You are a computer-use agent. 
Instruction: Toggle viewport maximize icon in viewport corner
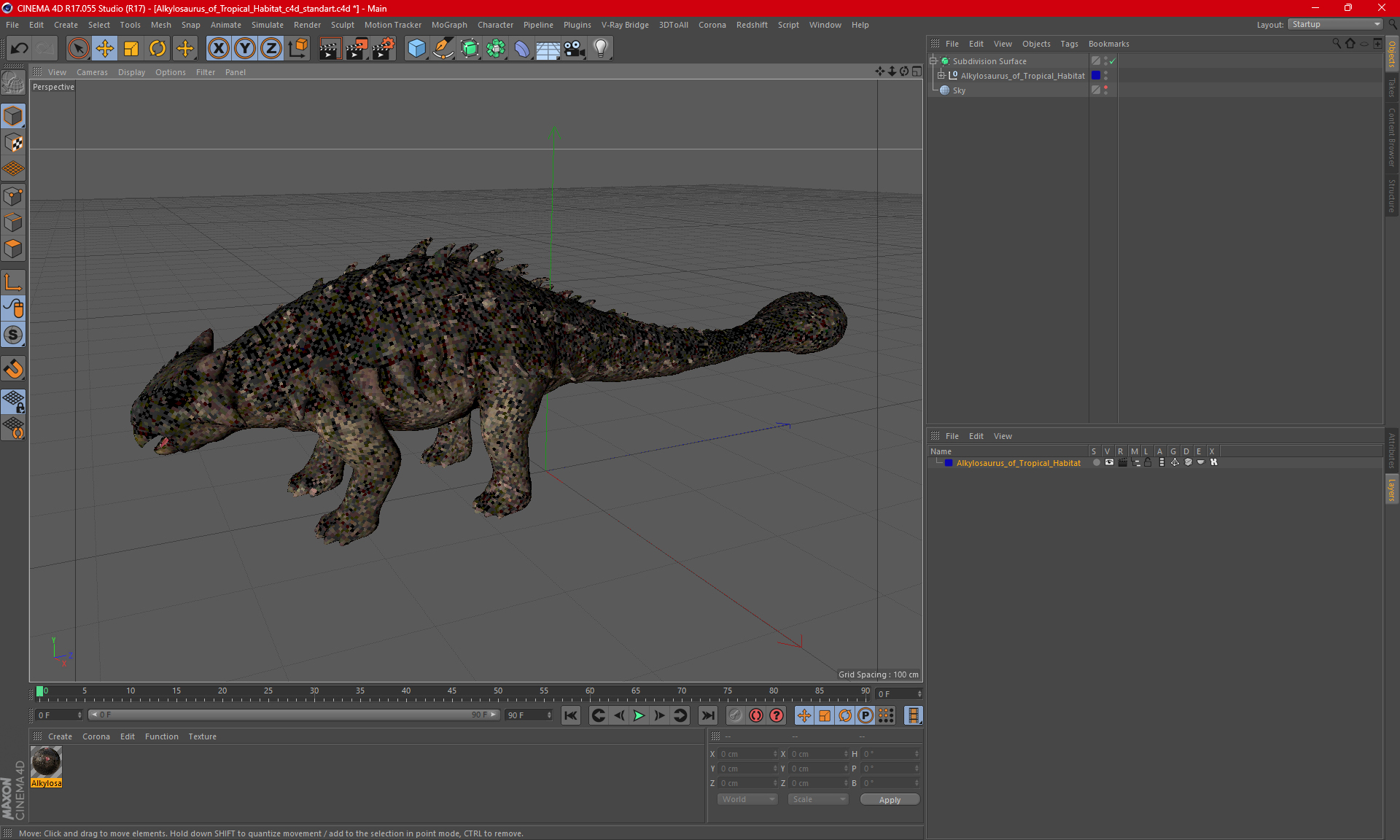(917, 71)
